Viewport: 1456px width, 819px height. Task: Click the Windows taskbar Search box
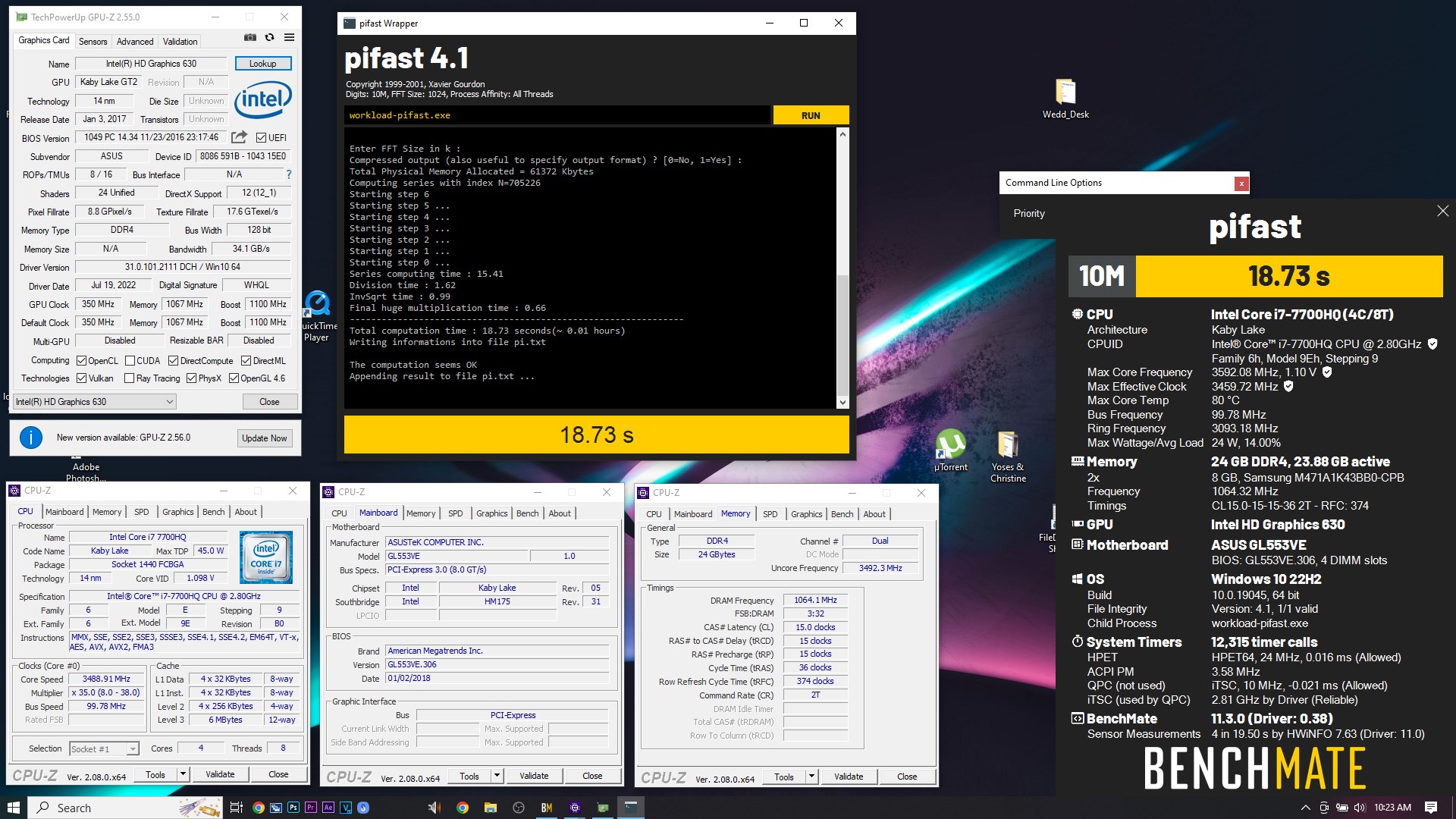[x=125, y=808]
